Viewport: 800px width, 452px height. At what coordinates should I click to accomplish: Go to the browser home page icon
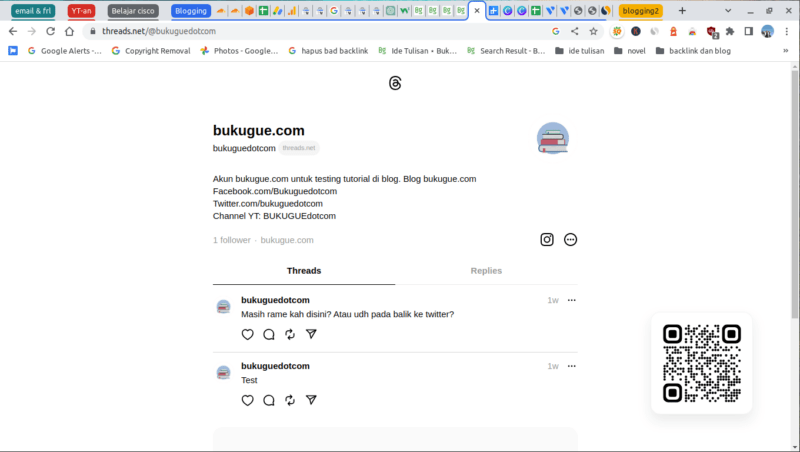(69, 31)
